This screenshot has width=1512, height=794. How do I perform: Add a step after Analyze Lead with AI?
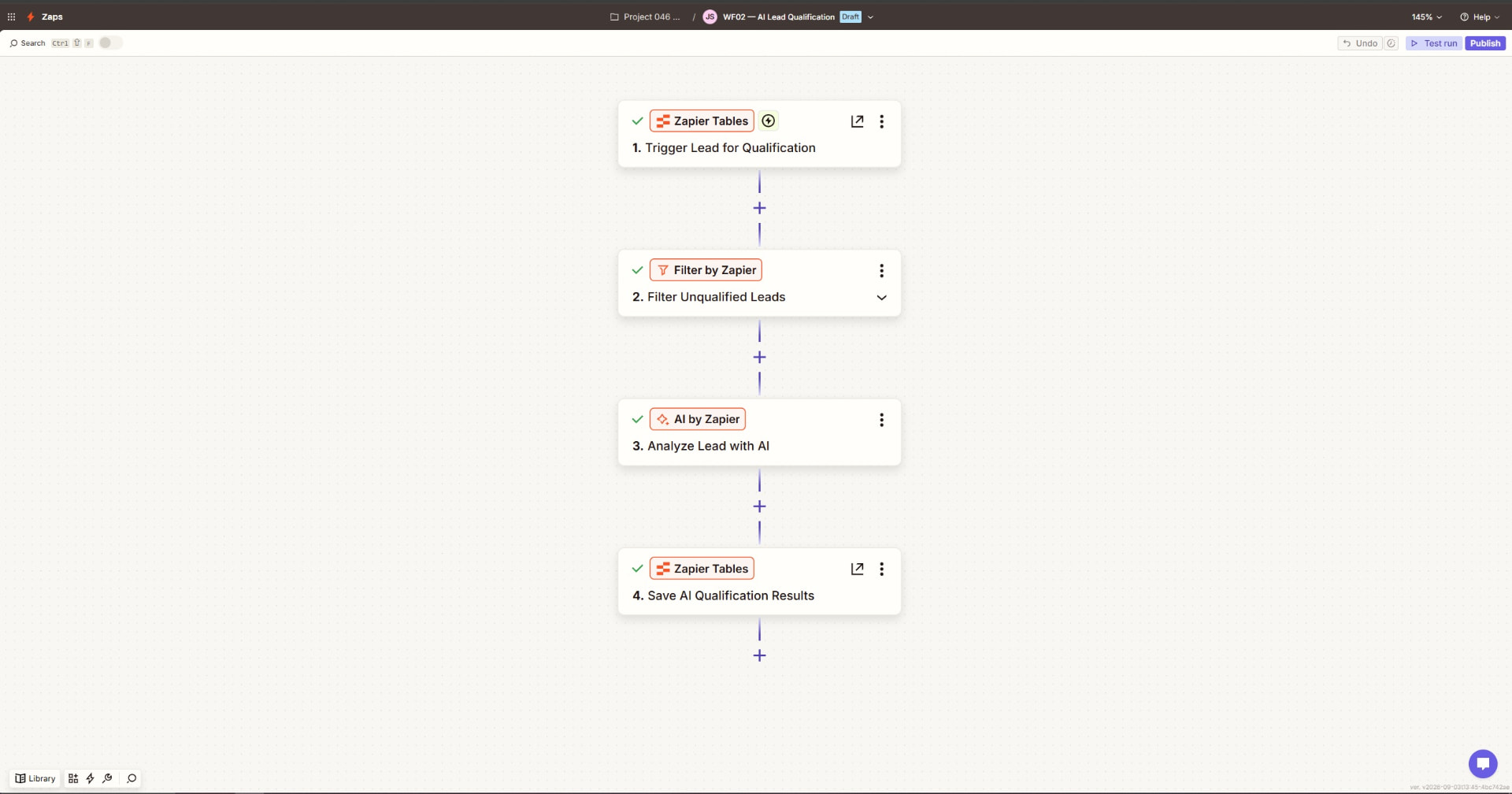759,506
